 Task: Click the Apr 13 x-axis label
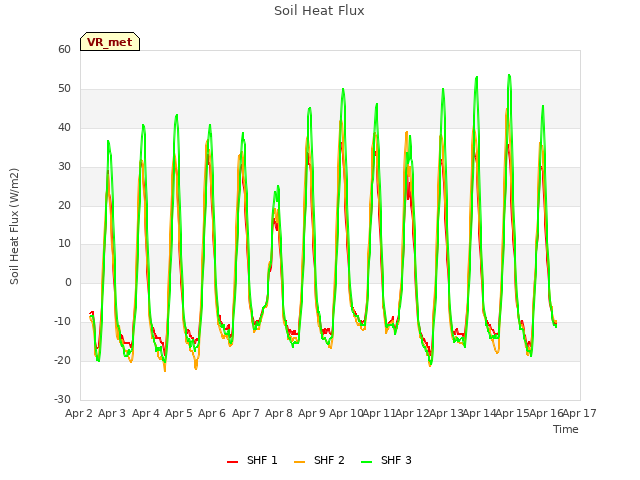(x=446, y=413)
